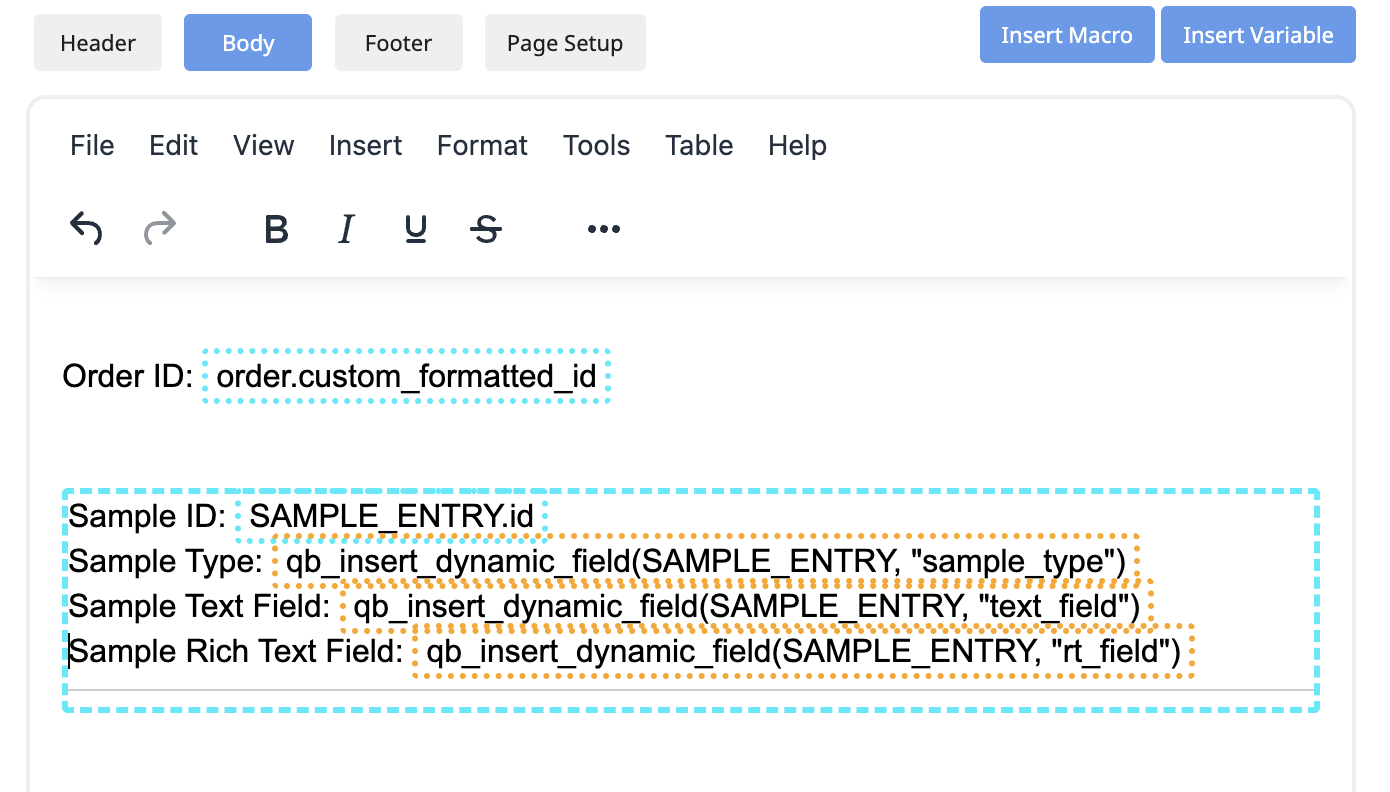Open the File menu
This screenshot has width=1390, height=792.
92,145
